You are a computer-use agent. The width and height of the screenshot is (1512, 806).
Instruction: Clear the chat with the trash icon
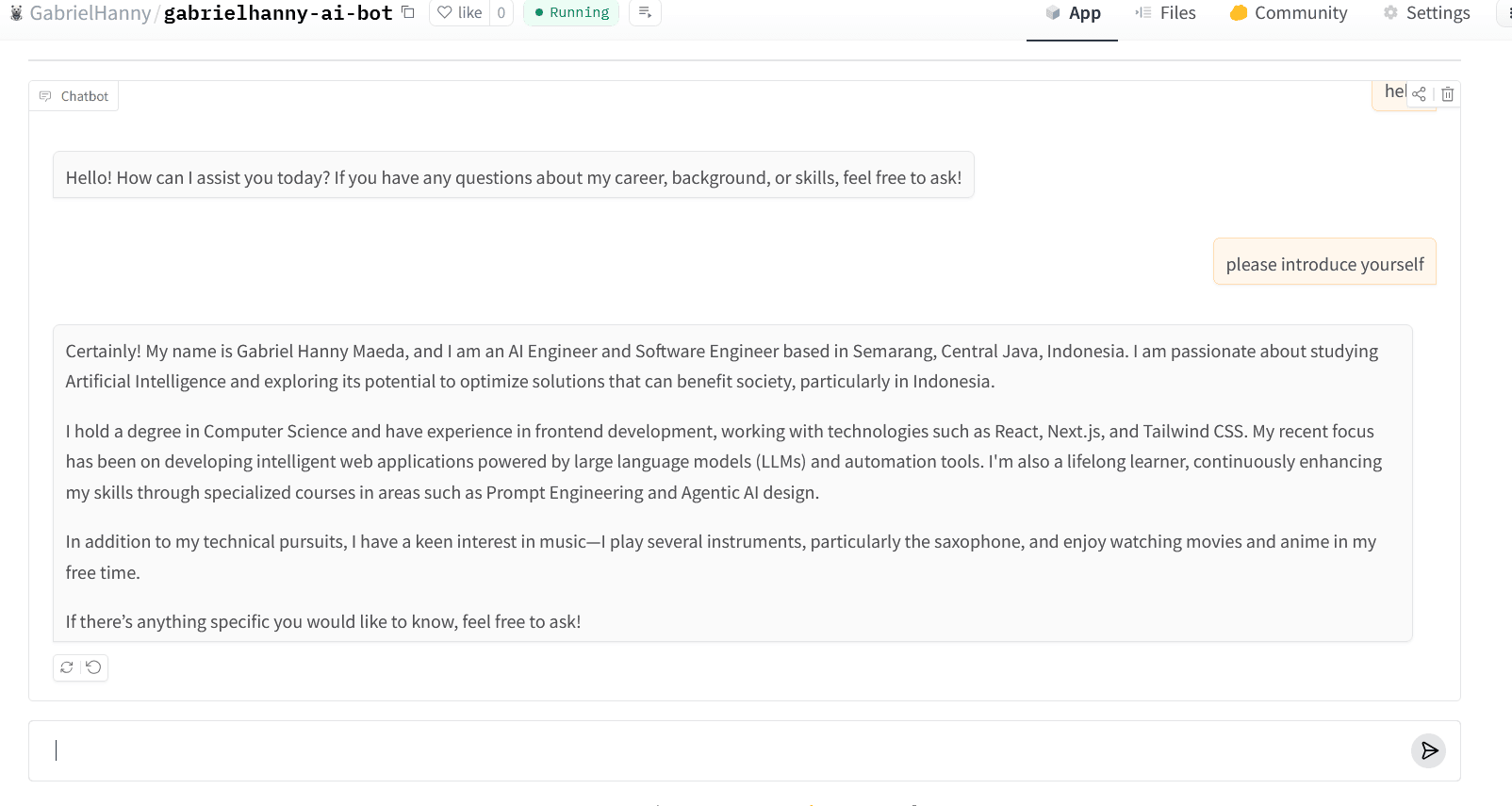[1448, 94]
